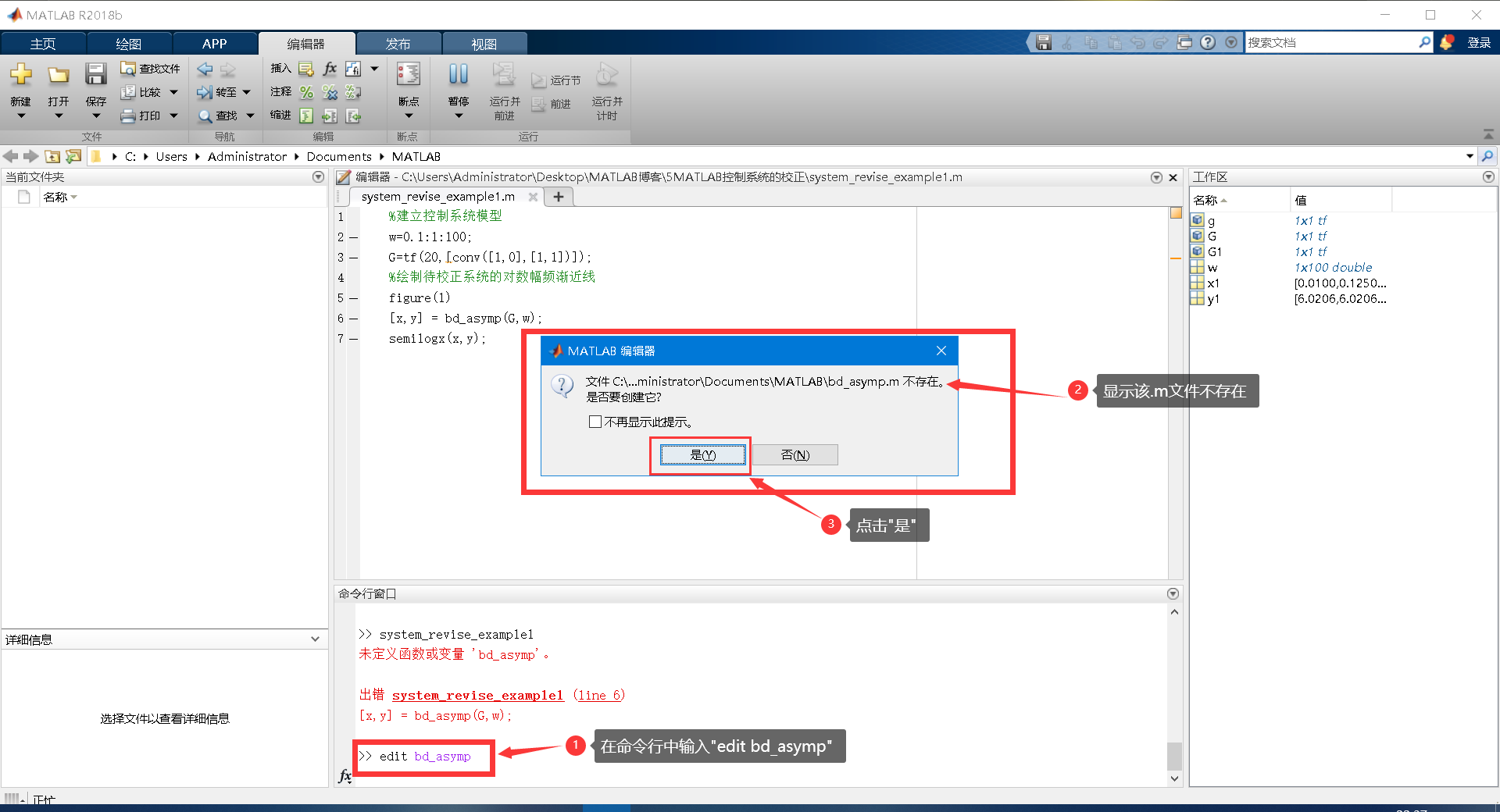1500x812 pixels.
Task: Open the line 6 error link
Action: click(599, 695)
